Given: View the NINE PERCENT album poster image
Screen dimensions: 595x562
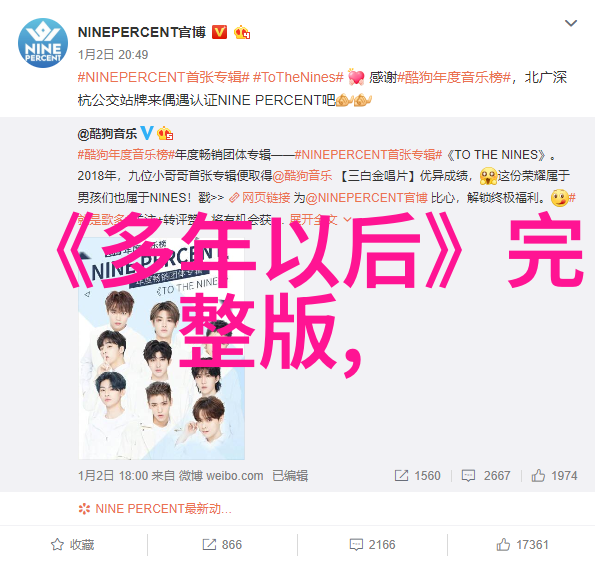Looking at the screenshot, I should coord(162,348).
